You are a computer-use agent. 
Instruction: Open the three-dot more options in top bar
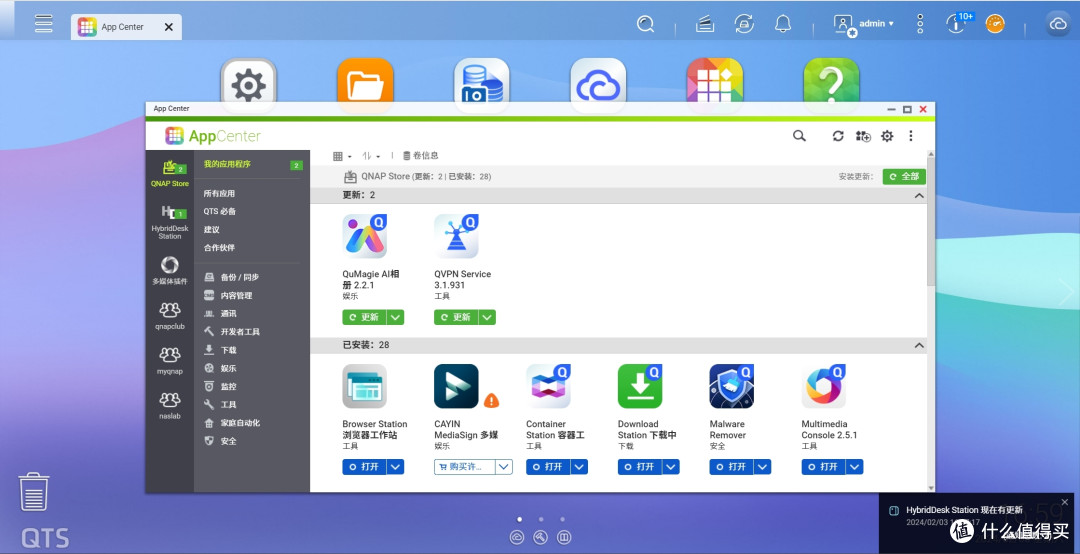click(x=920, y=25)
